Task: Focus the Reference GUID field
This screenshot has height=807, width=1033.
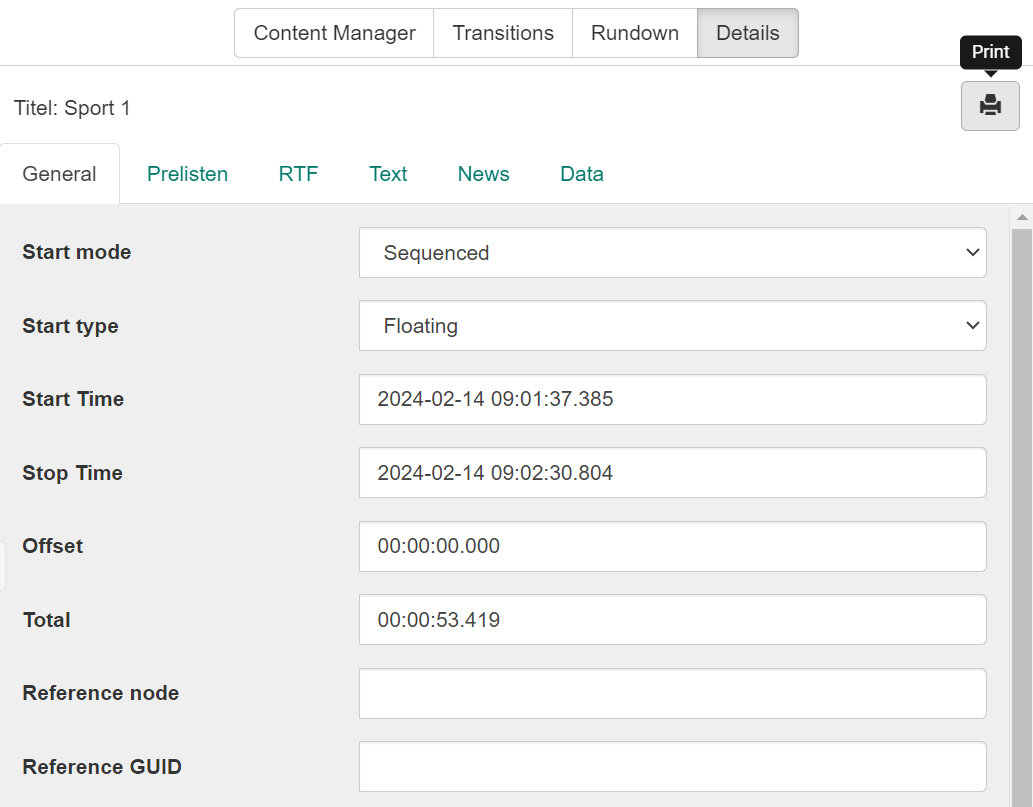Action: click(x=672, y=767)
